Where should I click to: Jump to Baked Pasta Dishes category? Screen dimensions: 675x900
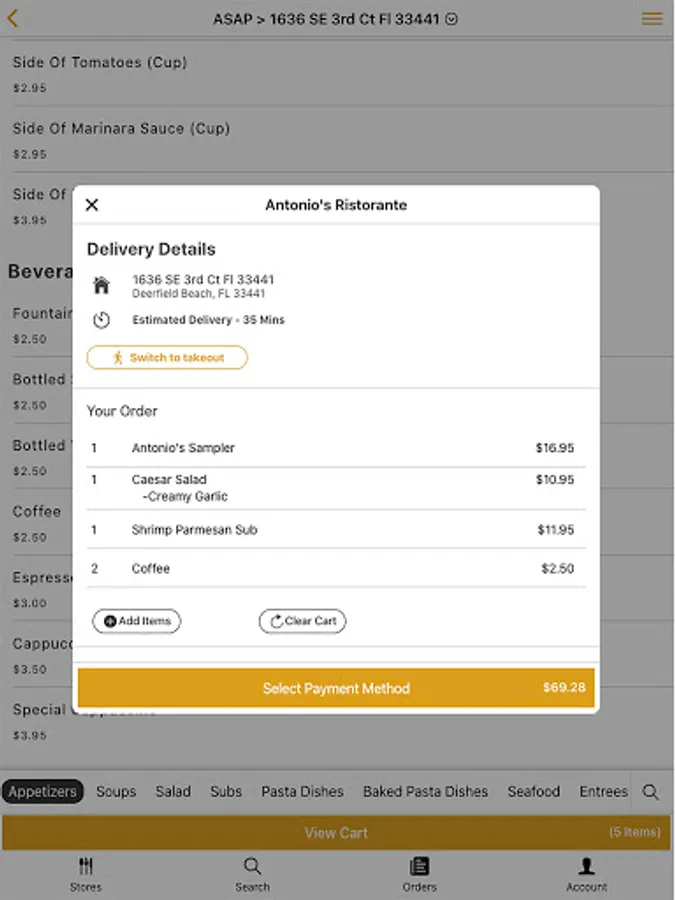pos(425,791)
